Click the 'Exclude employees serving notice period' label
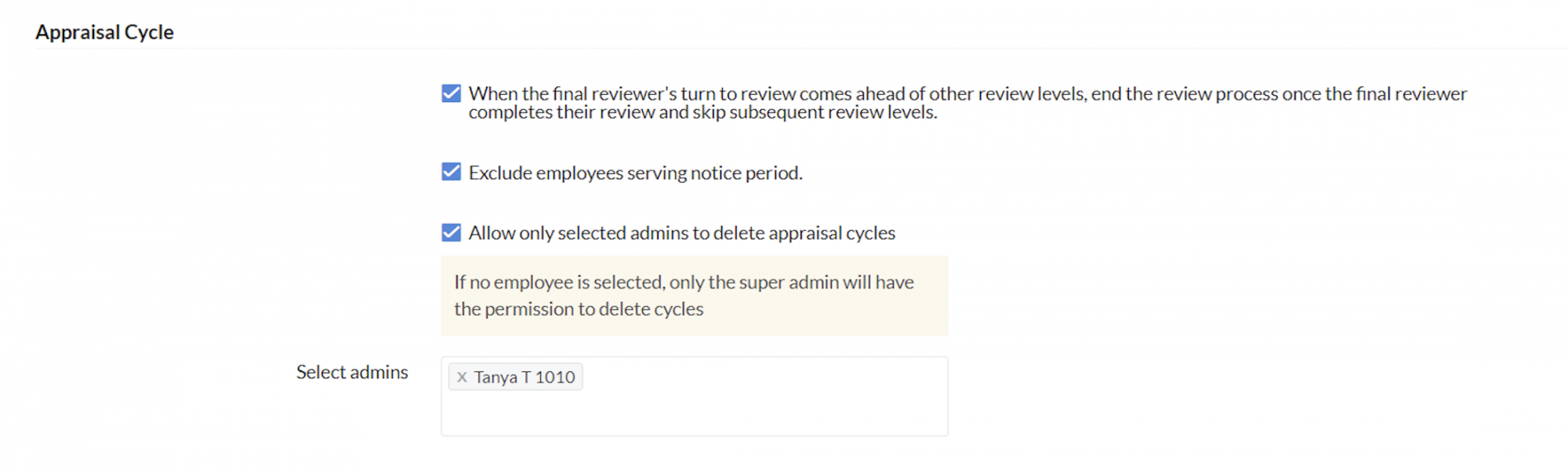This screenshot has height=474, width=1568. [635, 173]
